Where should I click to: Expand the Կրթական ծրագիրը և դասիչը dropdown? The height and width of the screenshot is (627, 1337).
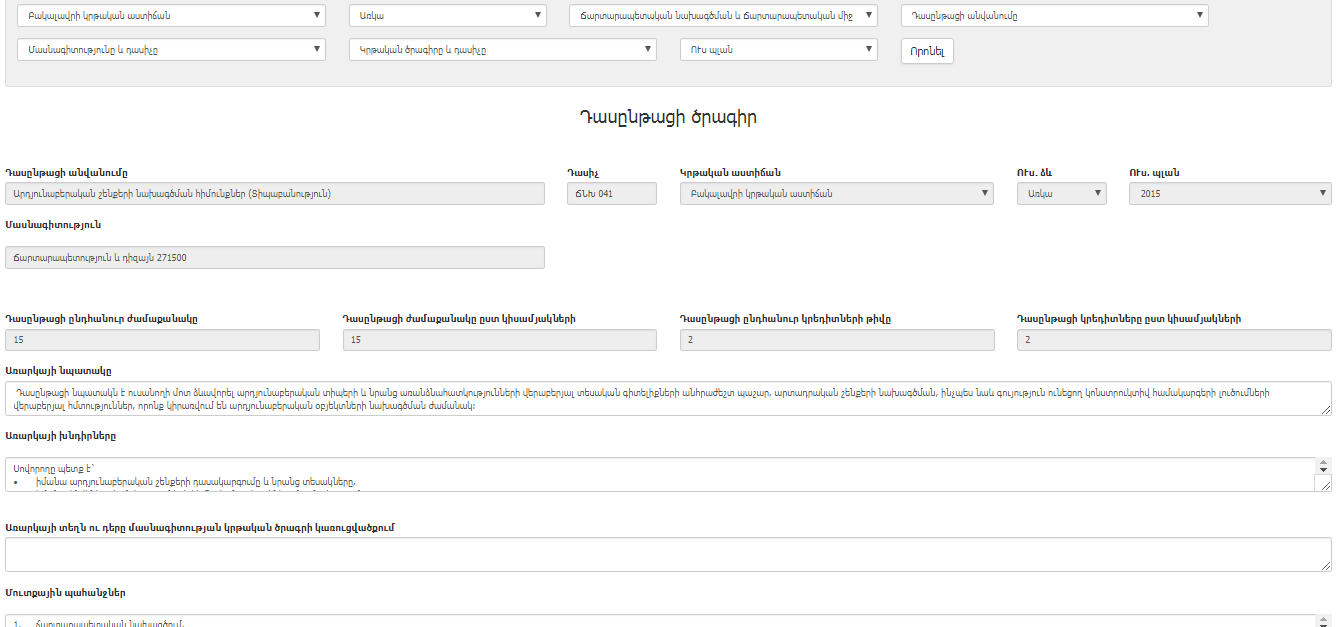click(502, 50)
